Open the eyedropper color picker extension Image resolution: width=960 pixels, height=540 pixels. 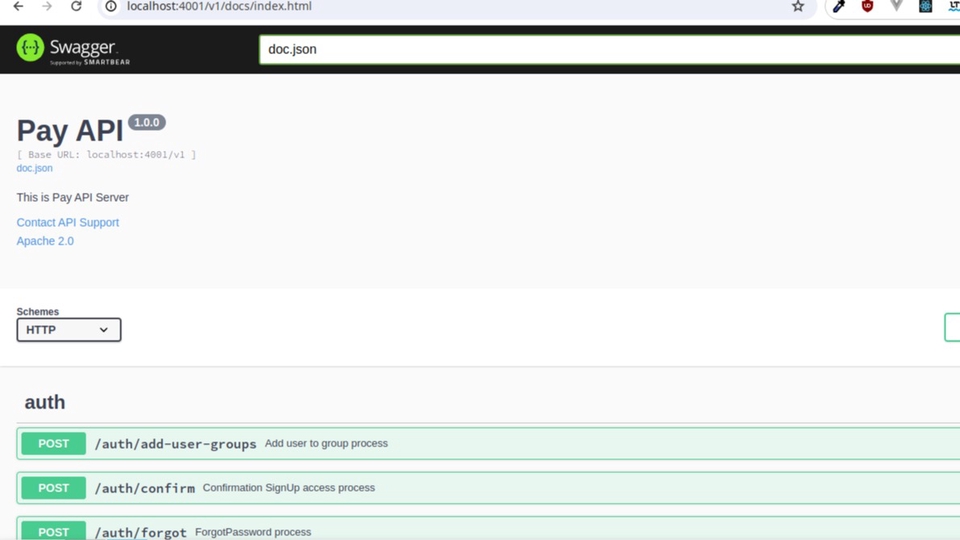click(x=839, y=6)
